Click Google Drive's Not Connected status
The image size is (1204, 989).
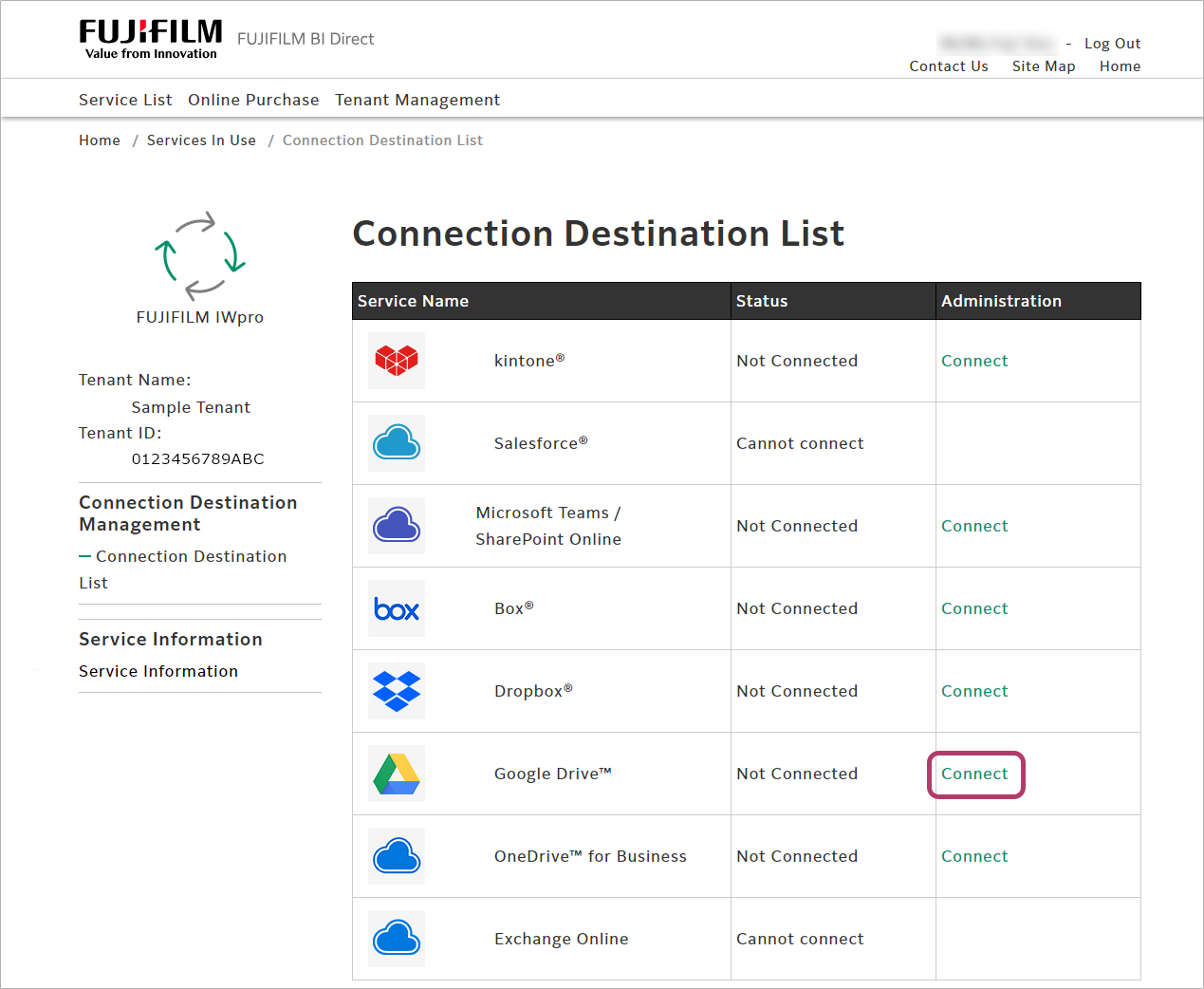click(x=797, y=774)
